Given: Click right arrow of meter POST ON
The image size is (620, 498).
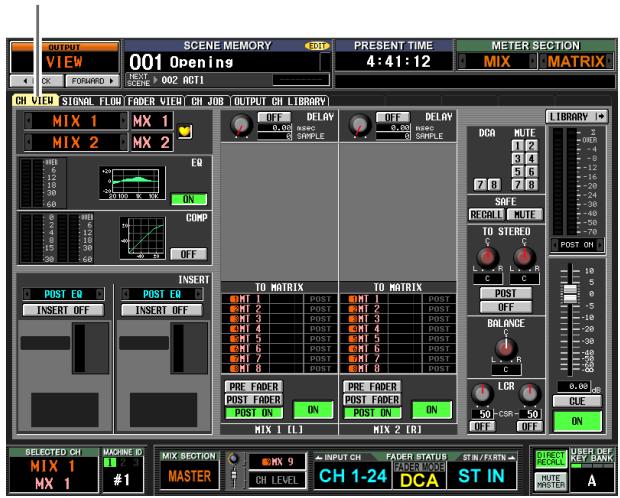Looking at the screenshot, I should click(600, 245).
